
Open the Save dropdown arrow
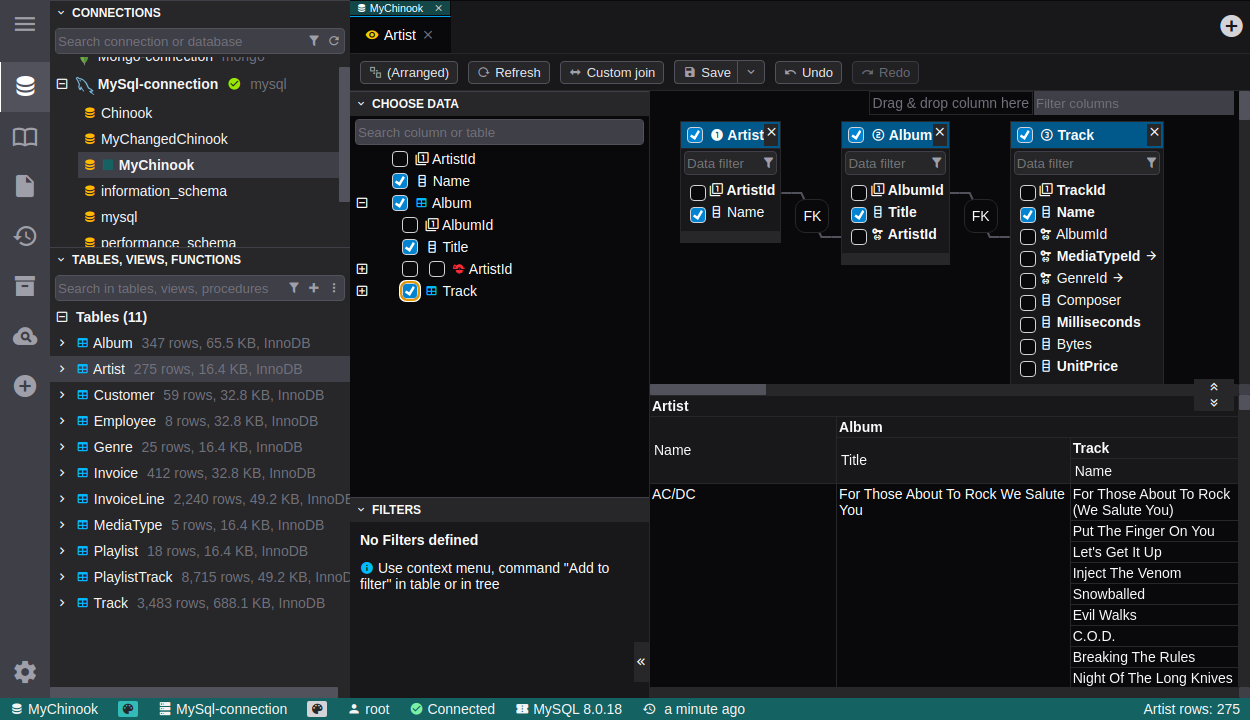tap(752, 72)
